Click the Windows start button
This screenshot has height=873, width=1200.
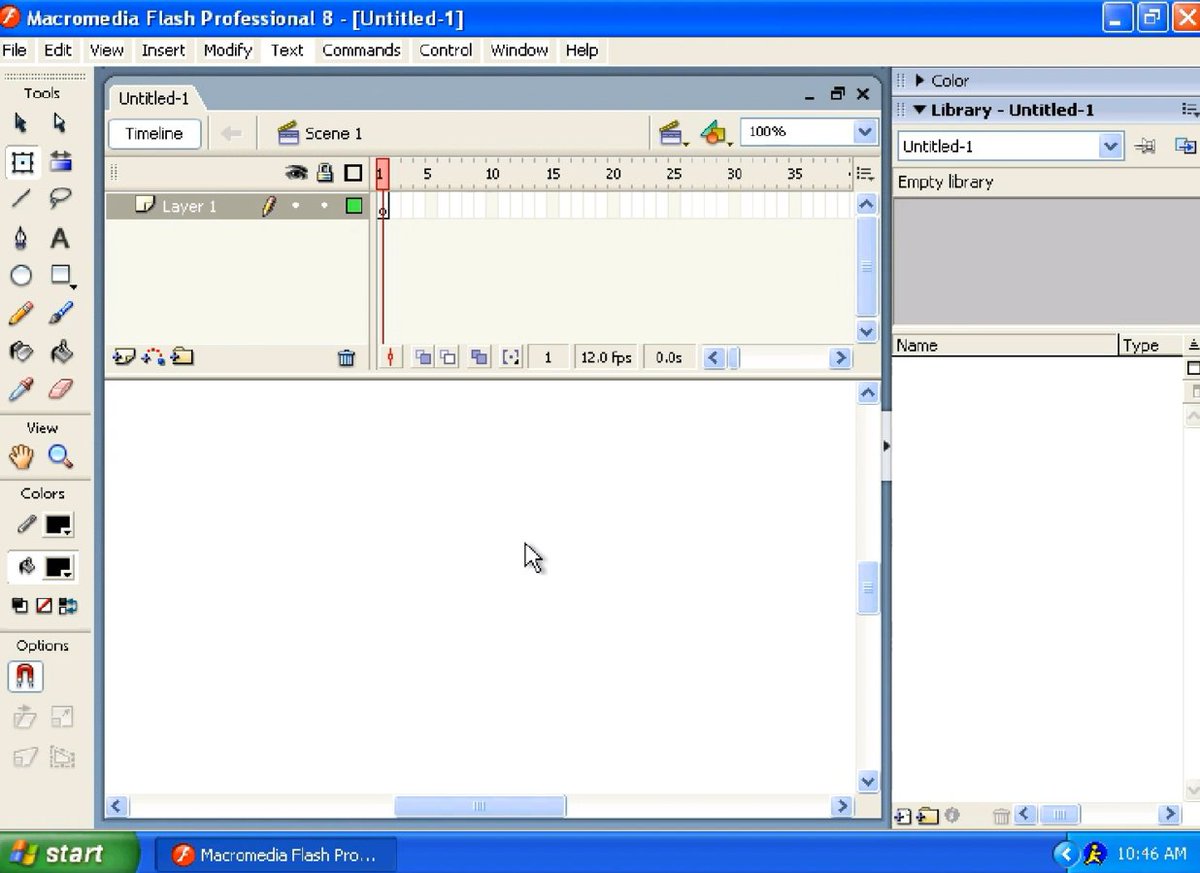point(68,853)
